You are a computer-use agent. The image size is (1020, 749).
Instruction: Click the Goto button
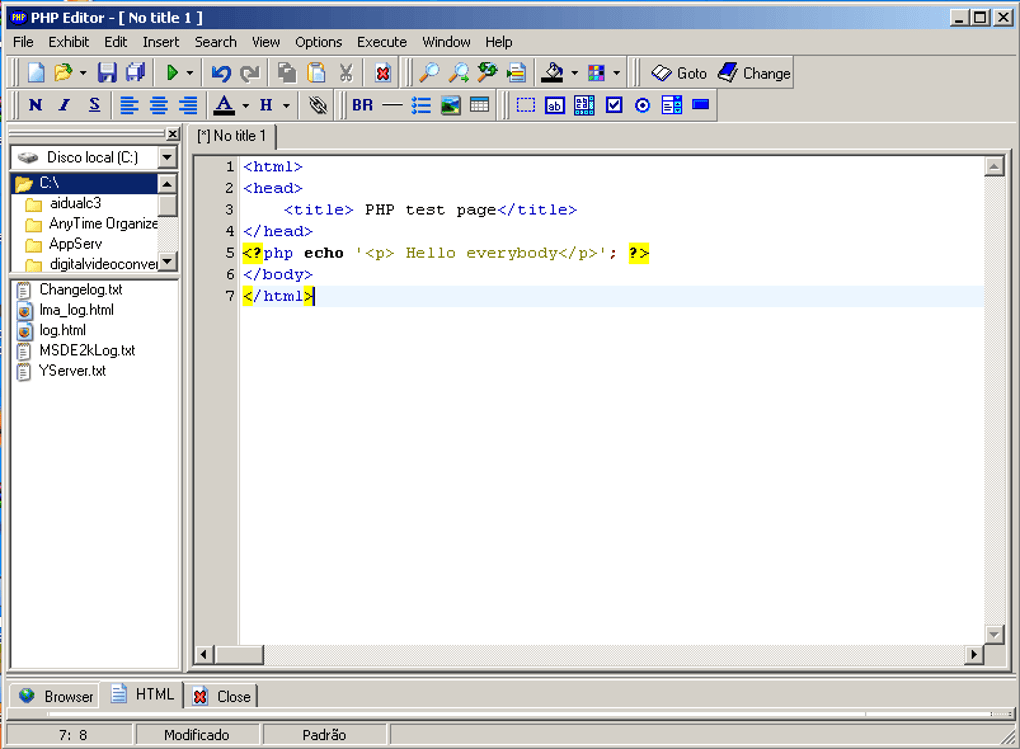(678, 73)
